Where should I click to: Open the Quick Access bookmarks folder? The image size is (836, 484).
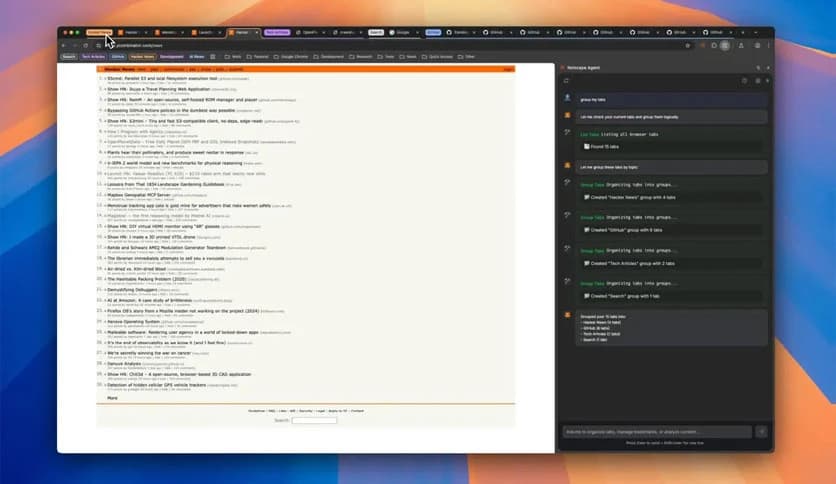coord(437,57)
